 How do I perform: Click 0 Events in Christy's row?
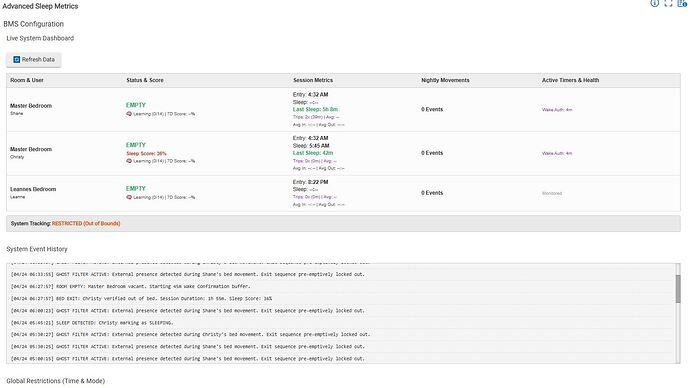click(432, 153)
